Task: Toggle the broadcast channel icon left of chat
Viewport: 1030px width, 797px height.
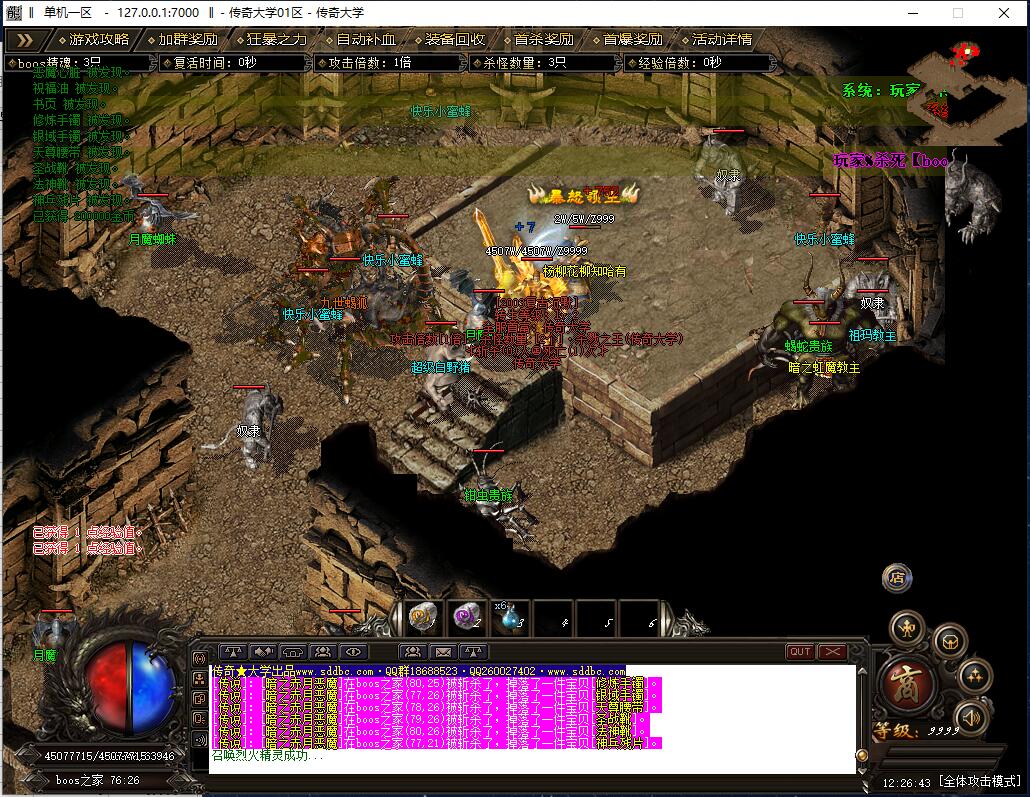Action: coord(200,659)
